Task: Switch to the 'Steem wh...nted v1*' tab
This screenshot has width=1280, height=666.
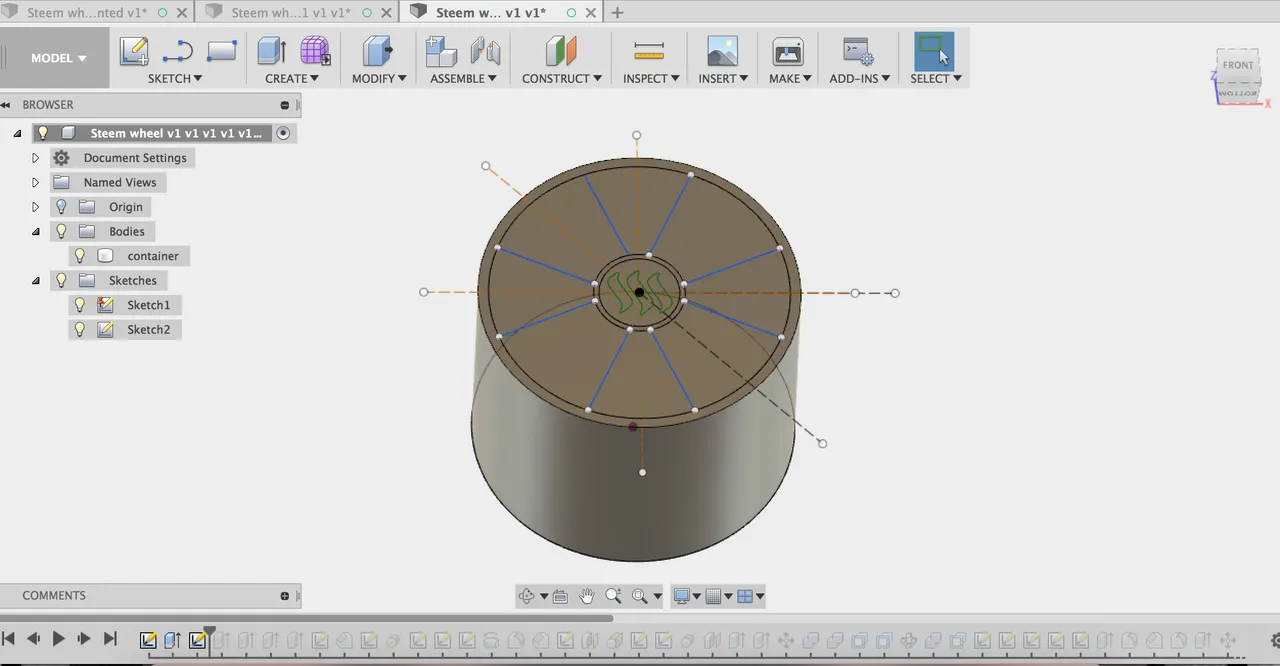Action: coord(87,13)
